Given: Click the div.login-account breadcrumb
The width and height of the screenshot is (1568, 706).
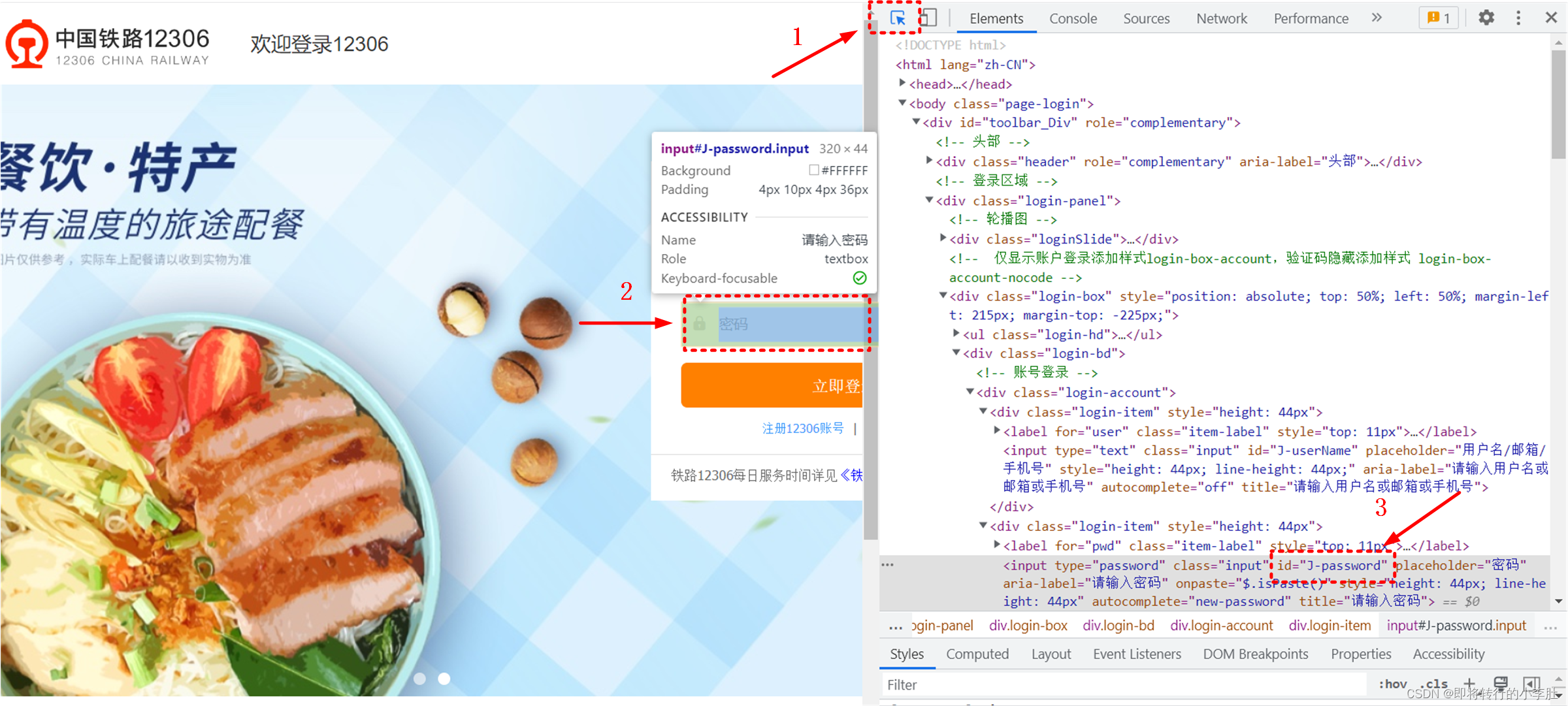Looking at the screenshot, I should [x=1221, y=626].
